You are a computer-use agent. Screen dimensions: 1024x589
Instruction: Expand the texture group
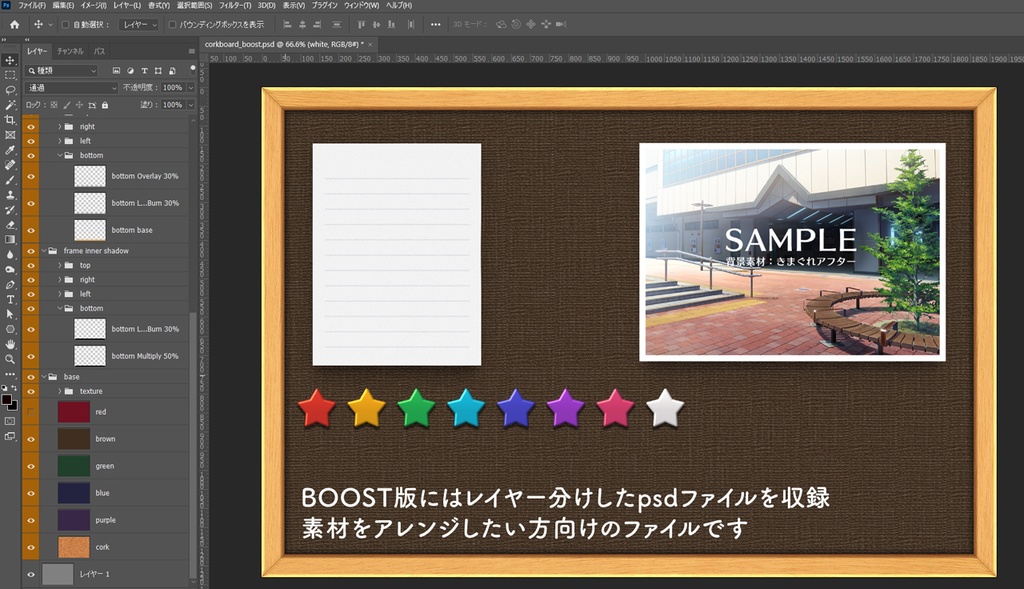click(x=60, y=391)
